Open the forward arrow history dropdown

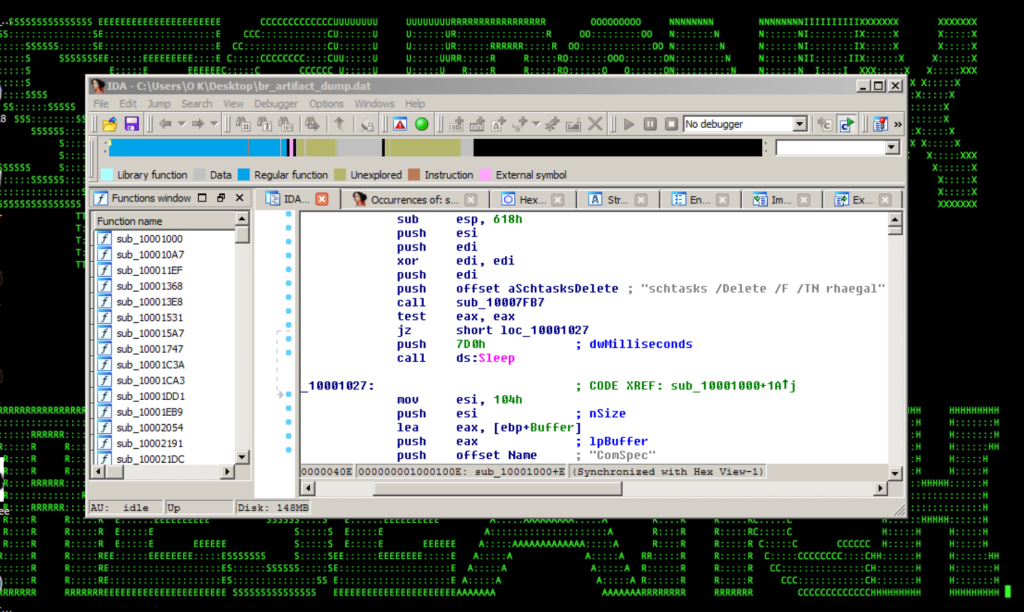click(x=213, y=124)
